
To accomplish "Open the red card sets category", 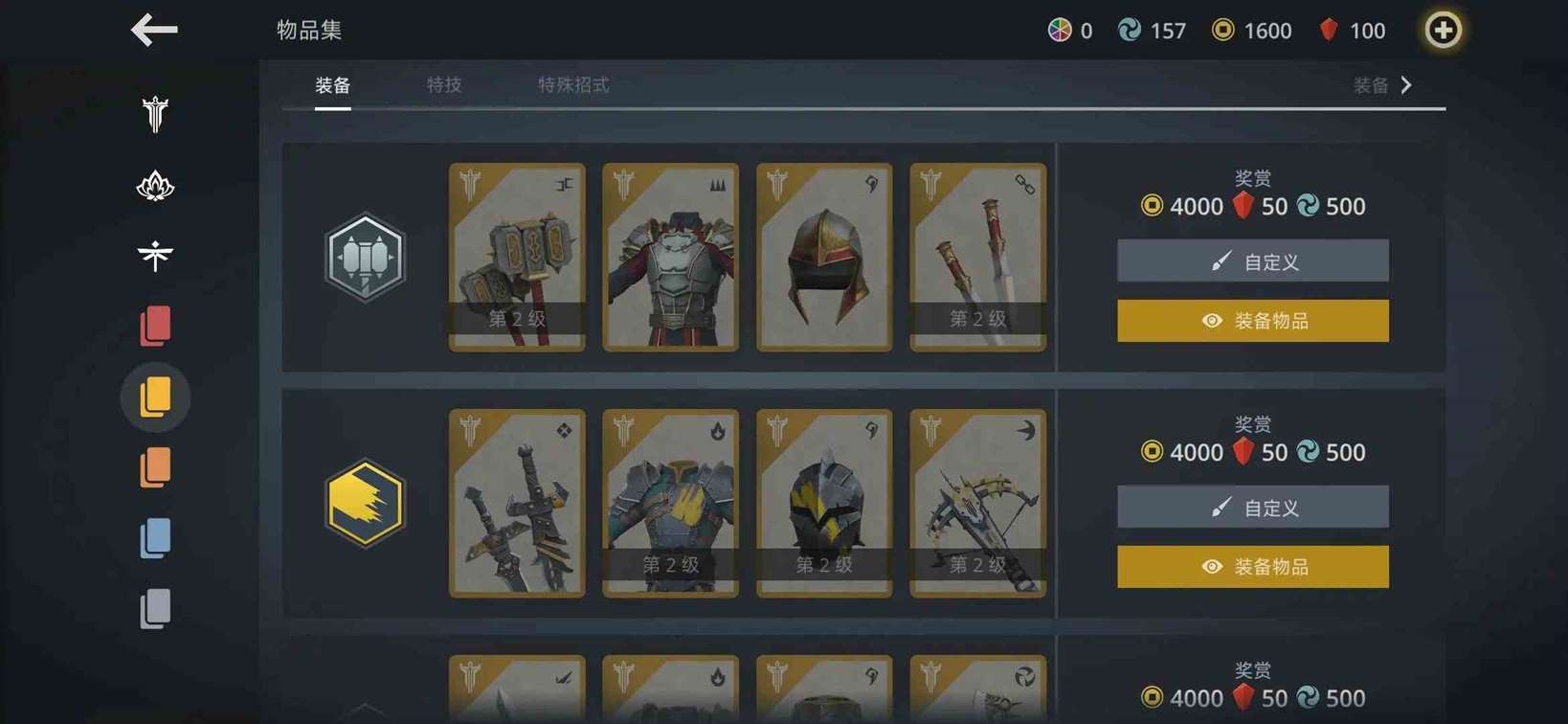I will coord(155,327).
